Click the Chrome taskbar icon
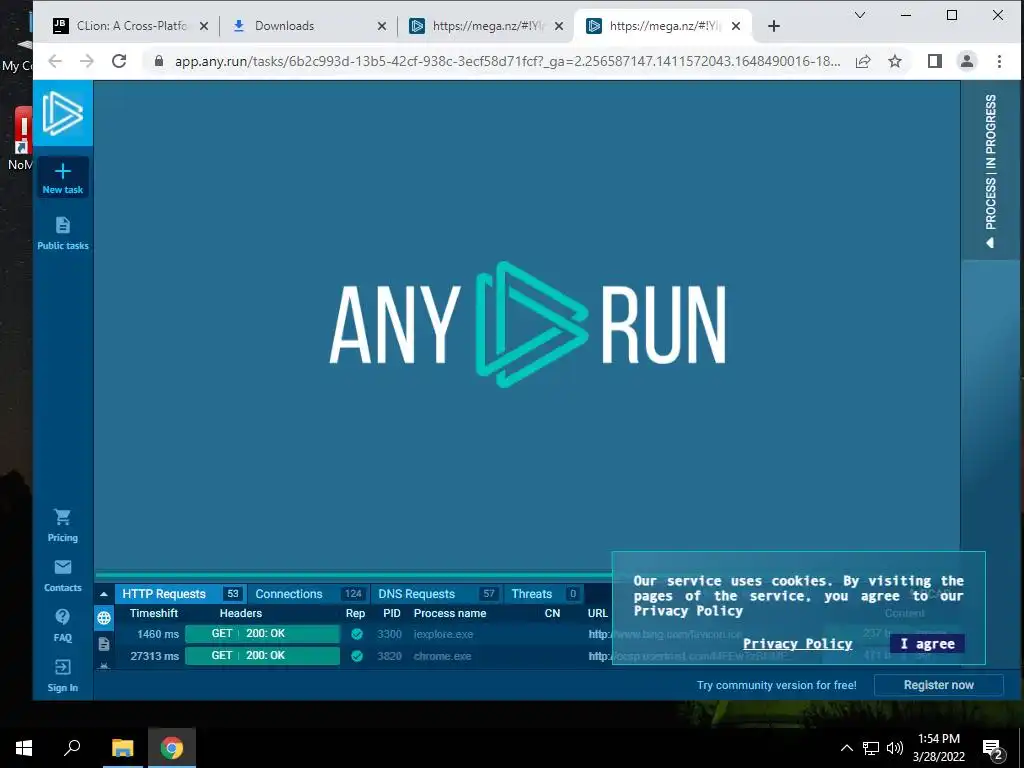The height and width of the screenshot is (768, 1024). pyautogui.click(x=172, y=748)
